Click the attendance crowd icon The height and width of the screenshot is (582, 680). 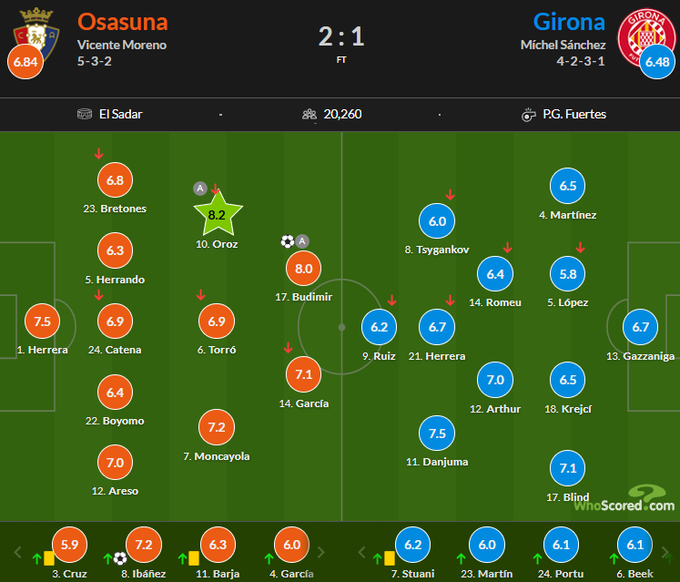point(309,114)
